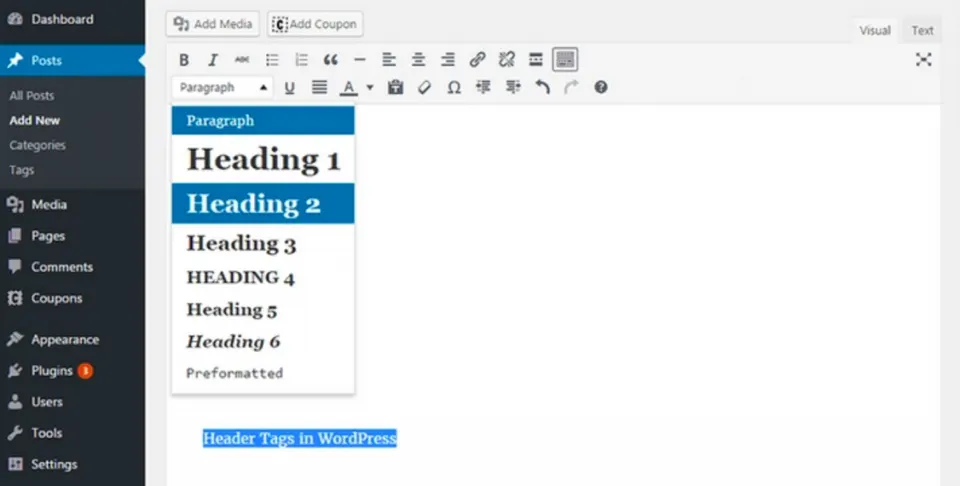Screen dimensions: 960x486
Task: Choose Heading 5 format
Action: (263, 310)
